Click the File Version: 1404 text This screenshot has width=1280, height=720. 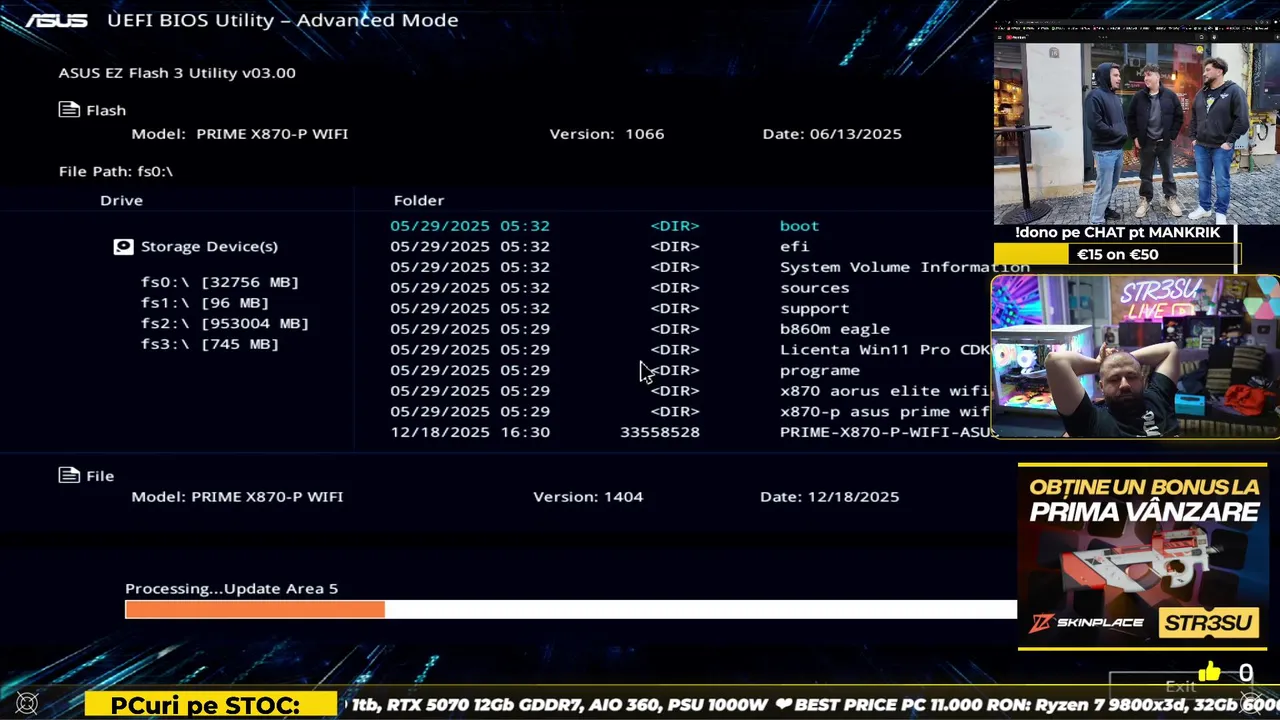tap(588, 496)
